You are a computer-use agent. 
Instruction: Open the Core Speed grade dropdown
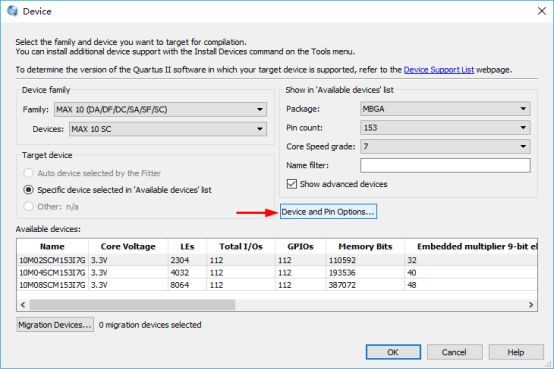coord(445,146)
